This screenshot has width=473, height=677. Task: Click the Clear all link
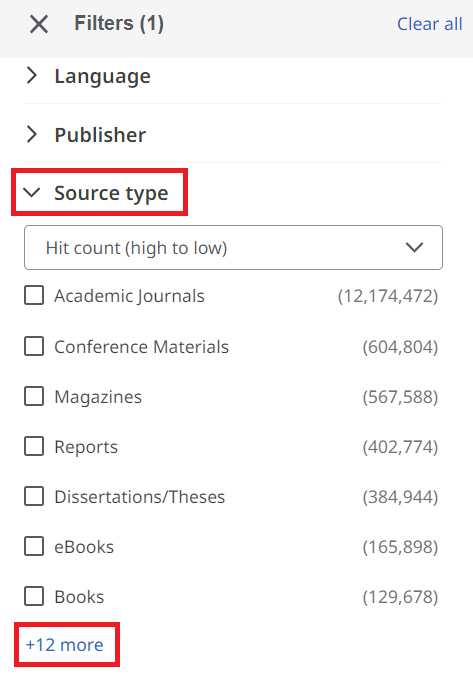pos(429,24)
